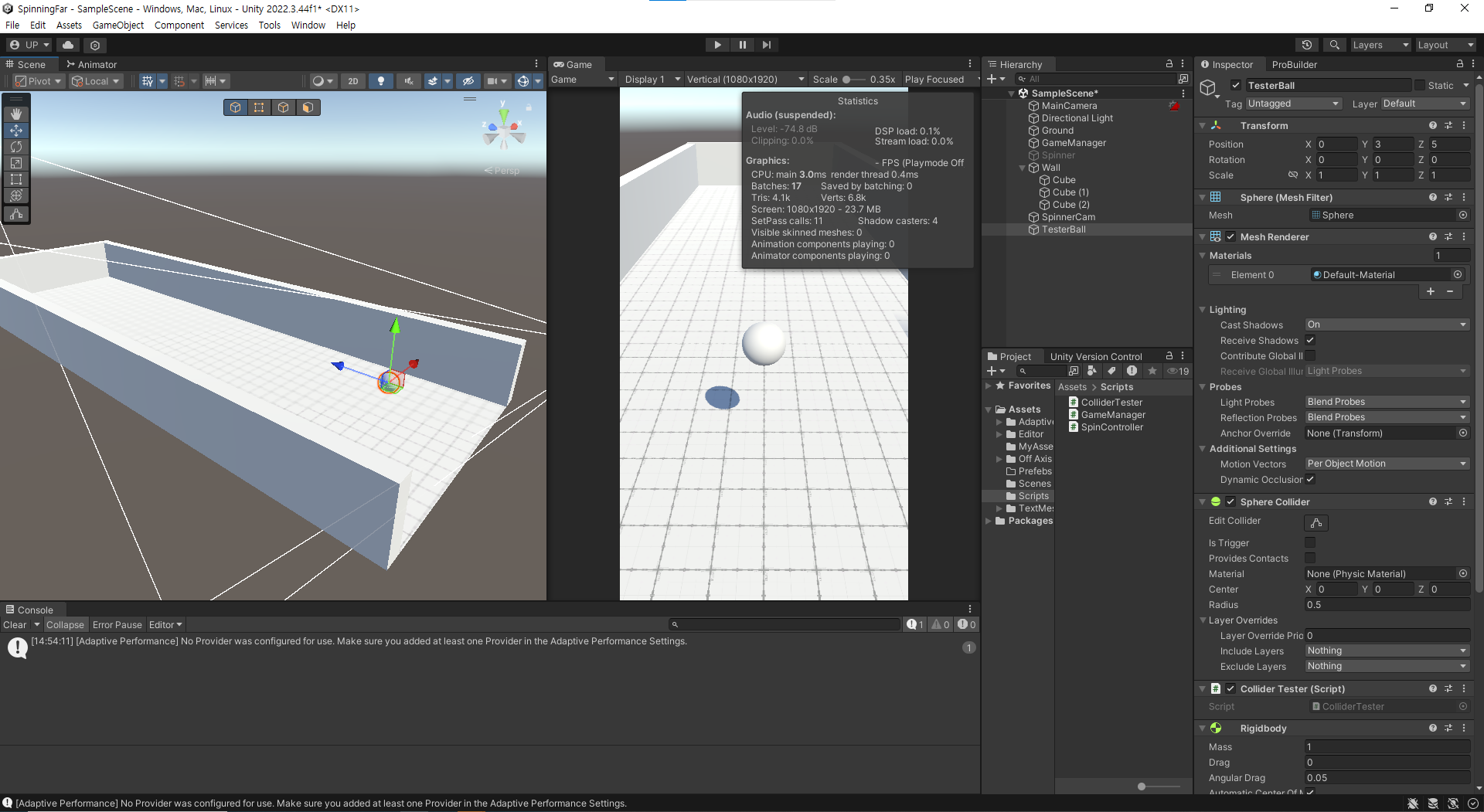Image resolution: width=1484 pixels, height=812 pixels.
Task: Select the Scale tool in Scene
Action: 16,163
